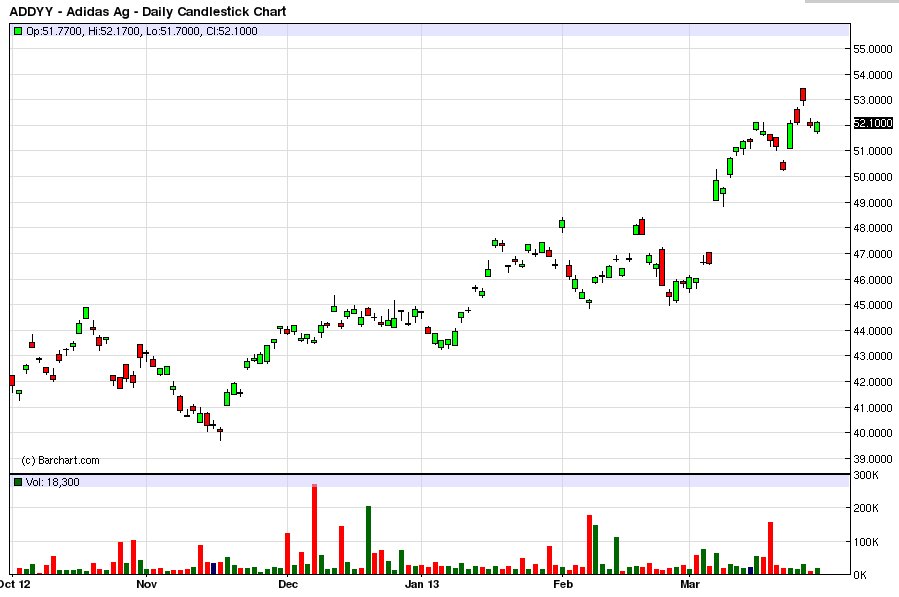Click the Op:51.7700 quote readout text
Image resolution: width=899 pixels, height=597 pixels.
(x=54, y=31)
